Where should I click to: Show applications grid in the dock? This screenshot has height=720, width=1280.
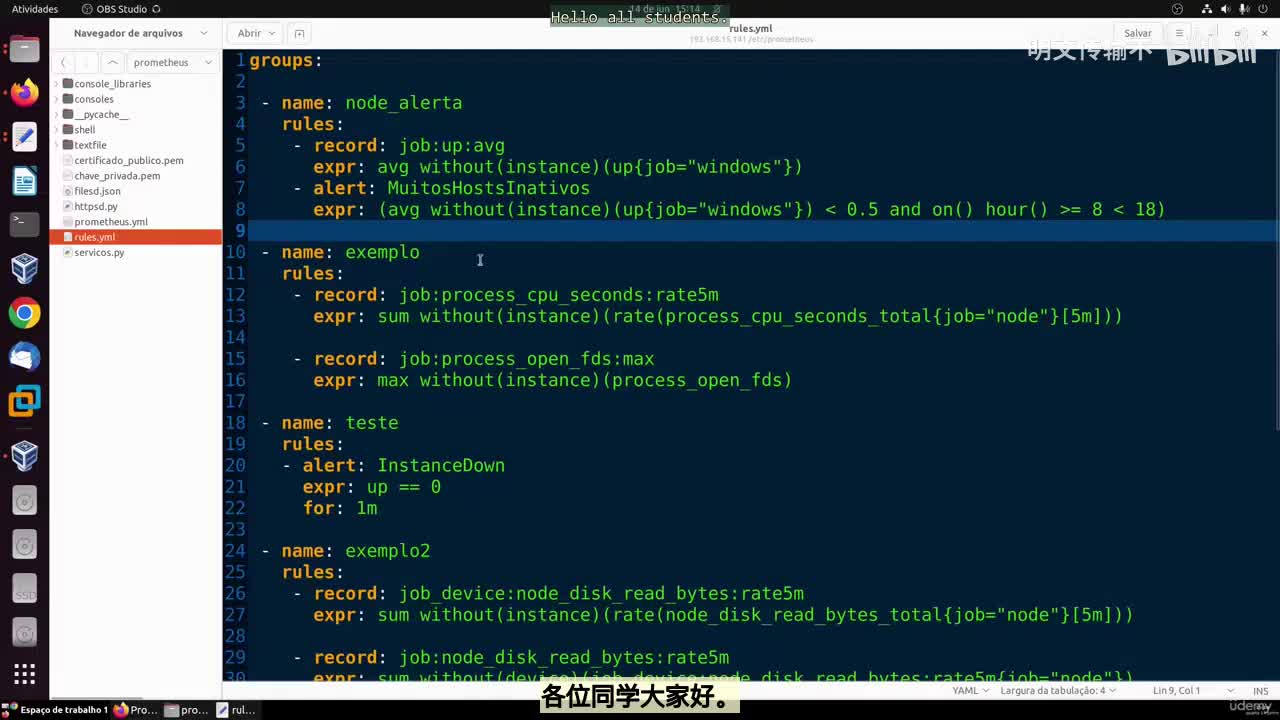[x=24, y=674]
